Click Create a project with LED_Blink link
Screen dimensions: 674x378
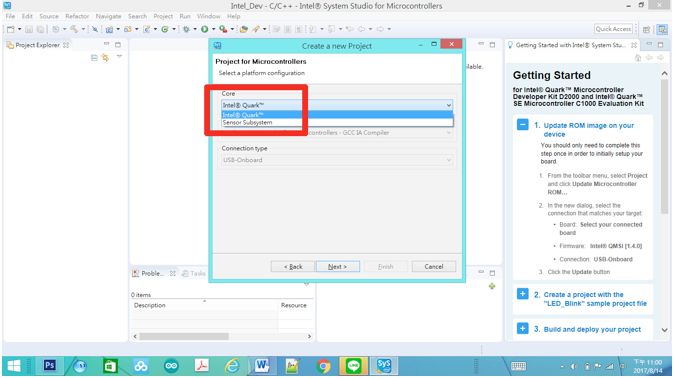(x=595, y=299)
